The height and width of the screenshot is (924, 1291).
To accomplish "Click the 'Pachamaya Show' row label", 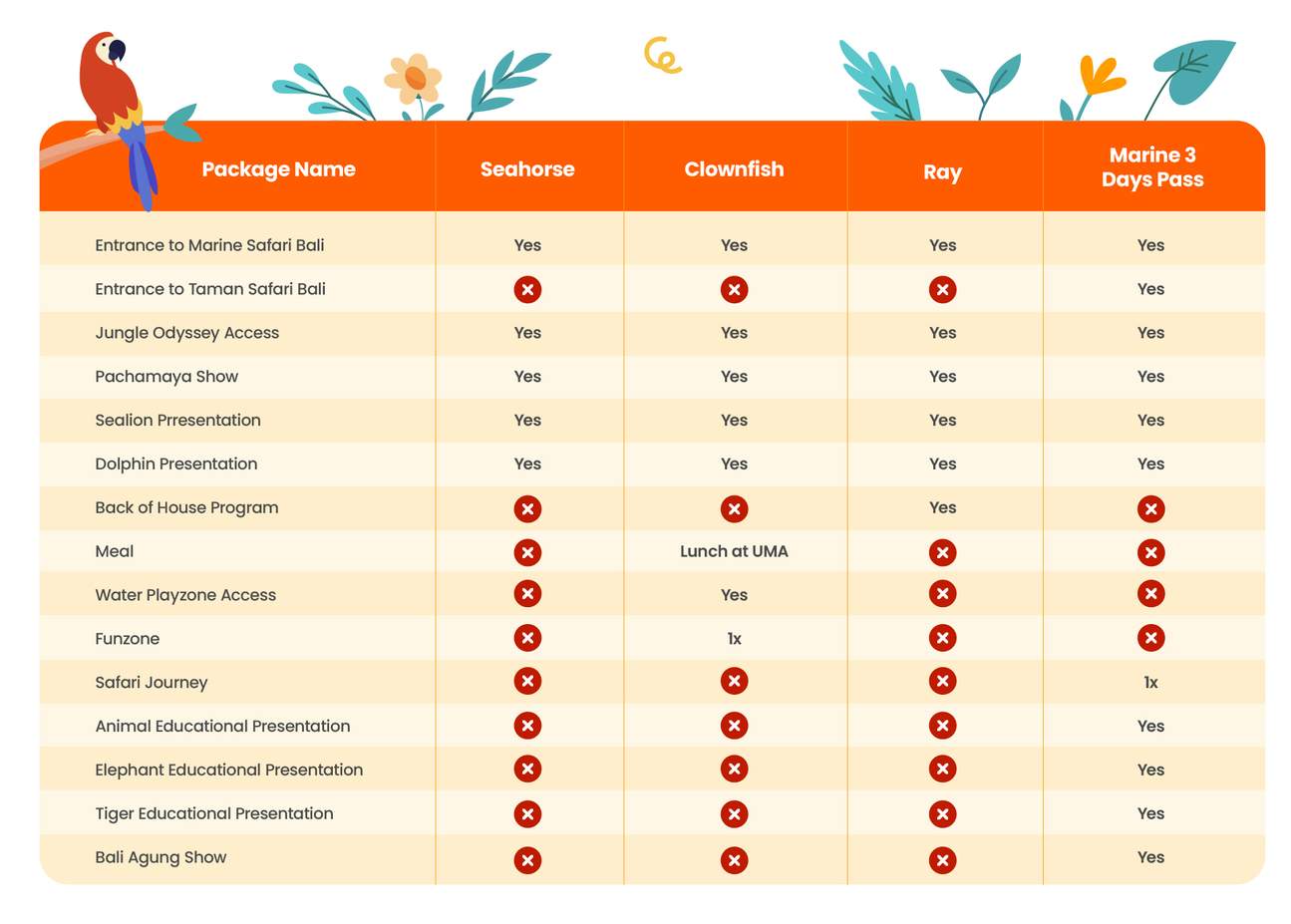I will [x=166, y=377].
